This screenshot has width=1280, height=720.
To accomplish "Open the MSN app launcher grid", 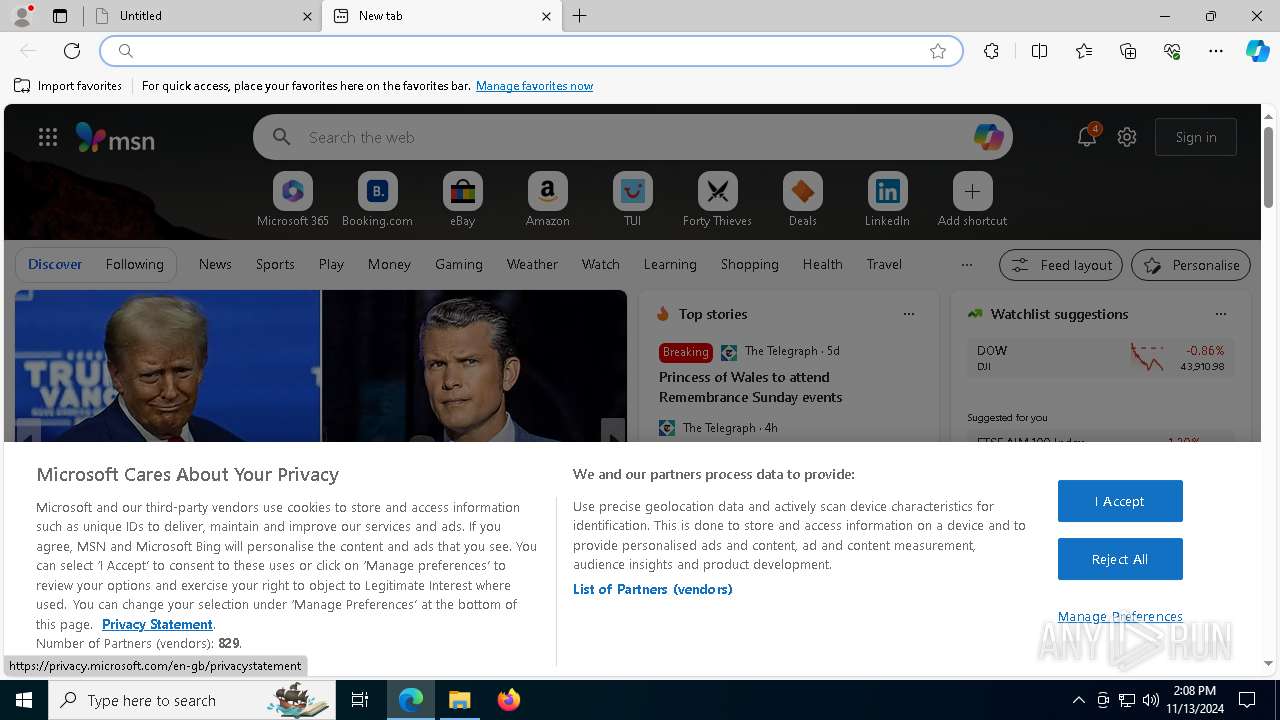I will pos(48,137).
